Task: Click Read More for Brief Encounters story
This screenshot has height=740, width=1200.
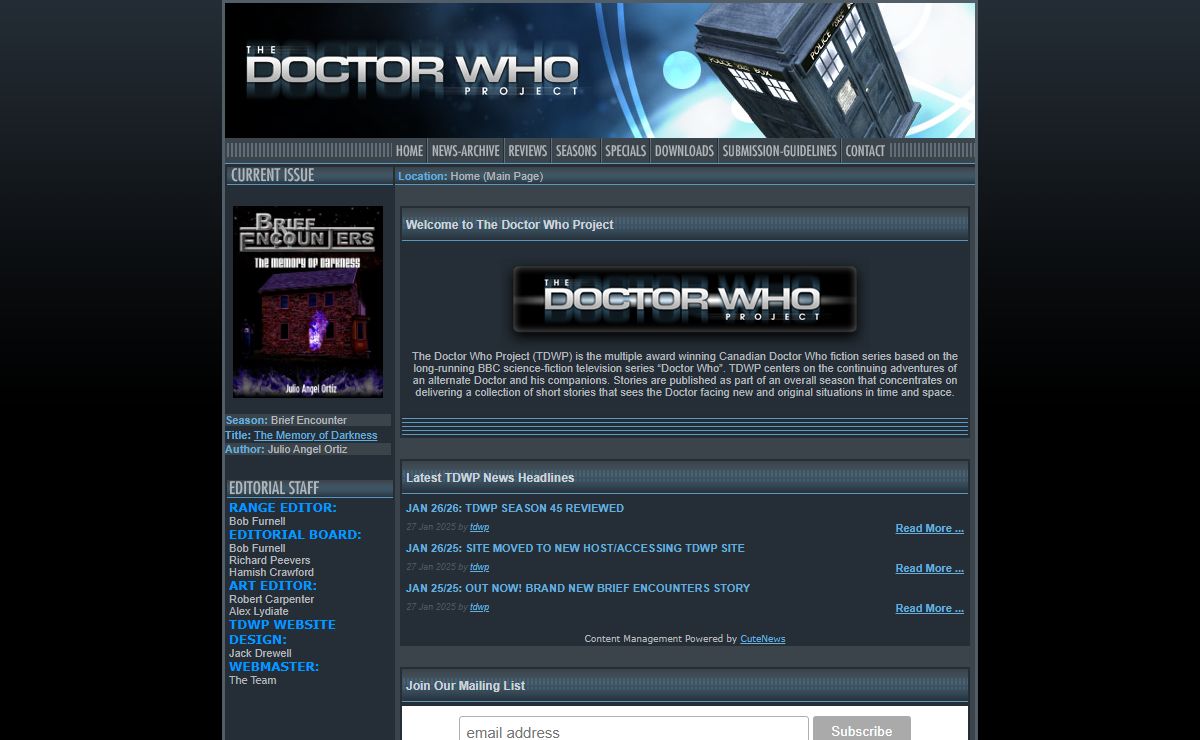Action: 930,608
